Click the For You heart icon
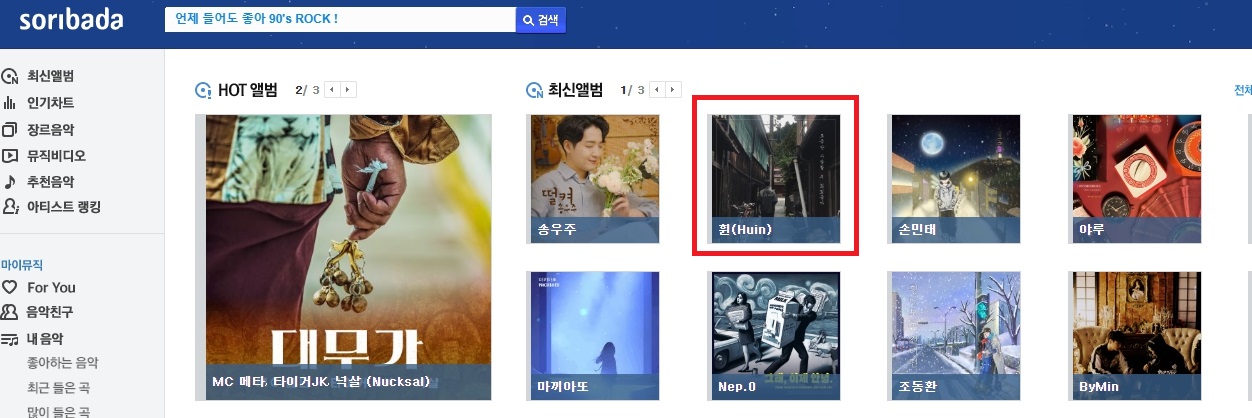Image resolution: width=1252 pixels, height=418 pixels. 10,288
